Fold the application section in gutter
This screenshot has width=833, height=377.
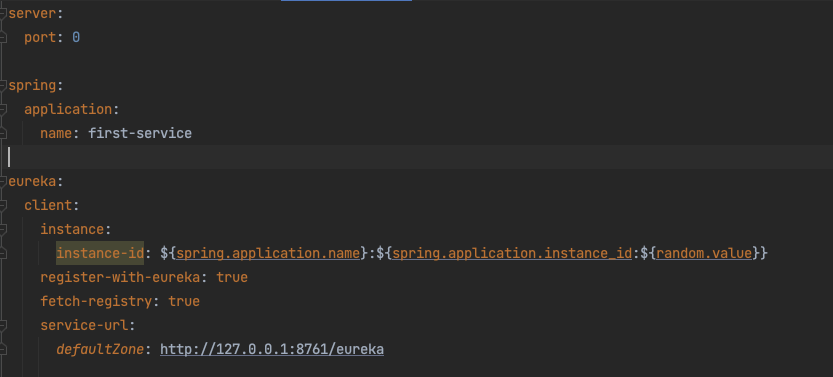[x=3, y=109]
